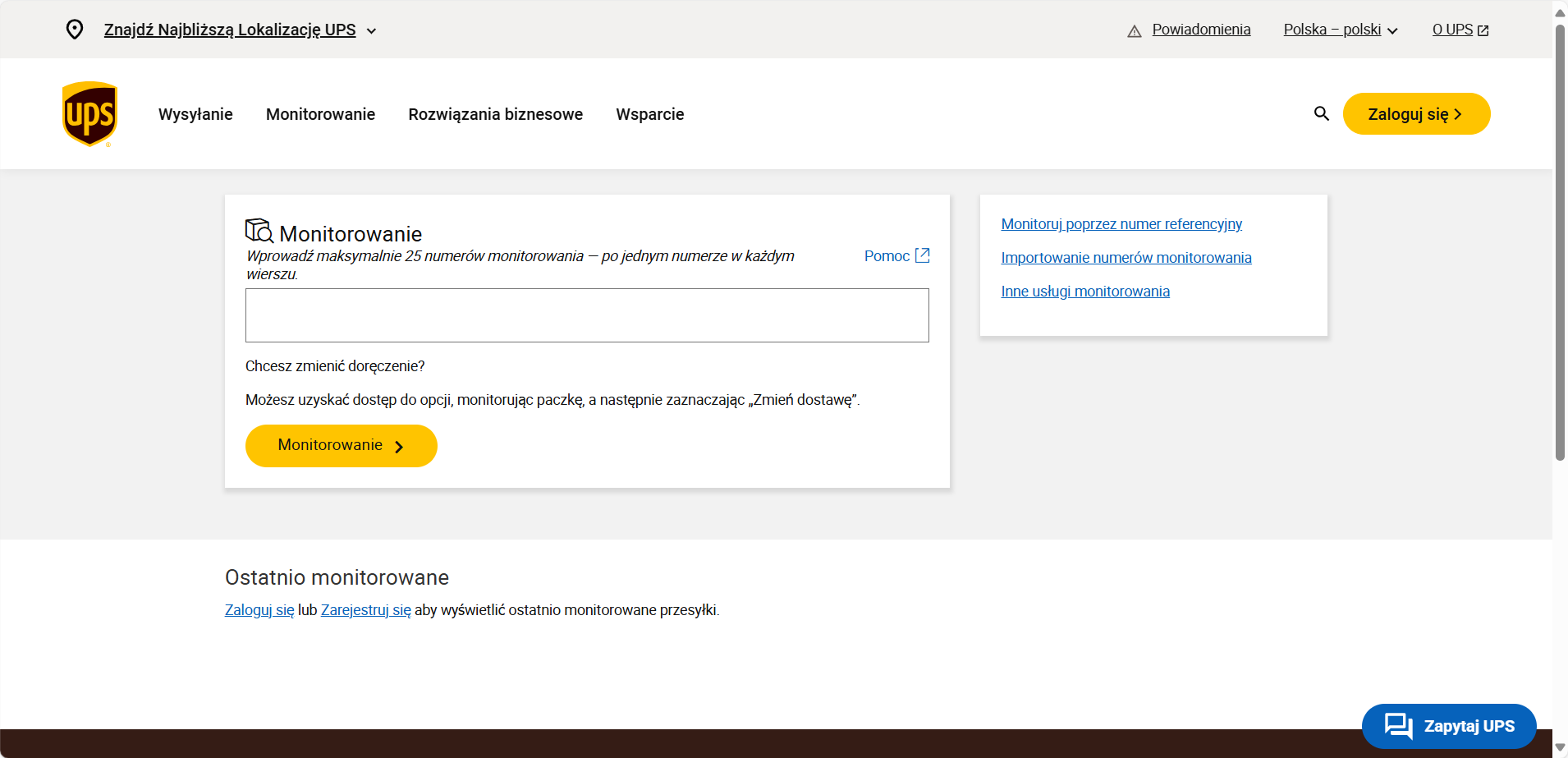
Task: Click the warning triangle notifications icon
Action: 1135,31
